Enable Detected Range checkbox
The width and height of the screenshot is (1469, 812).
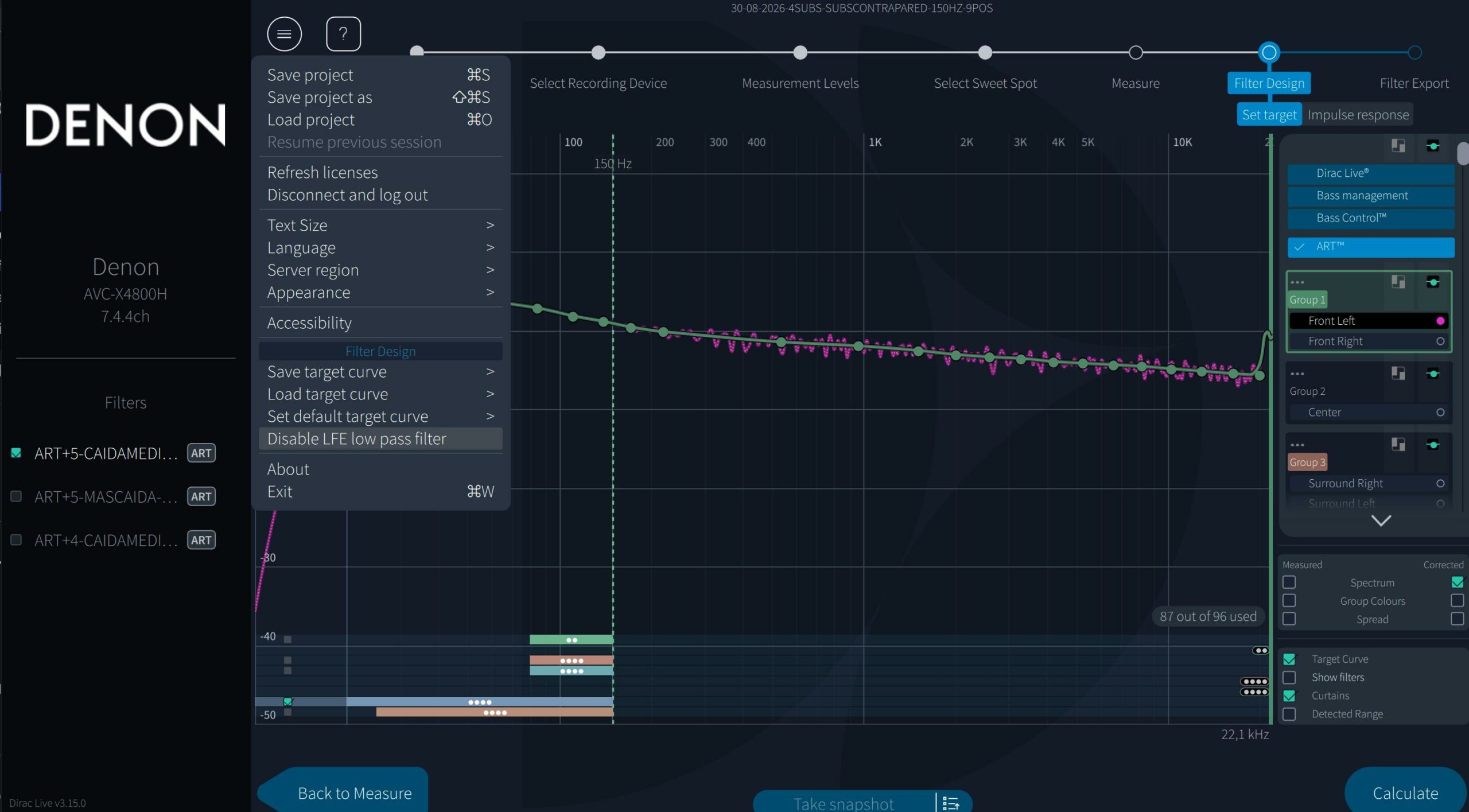1289,714
